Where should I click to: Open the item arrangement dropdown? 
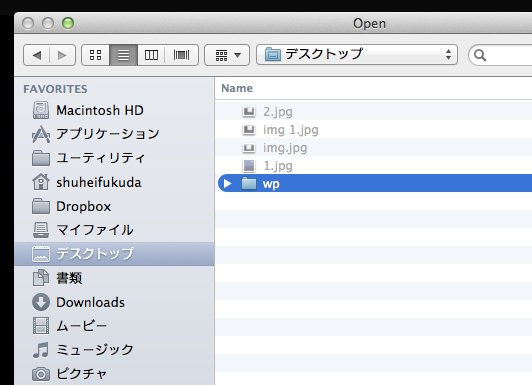[x=227, y=55]
